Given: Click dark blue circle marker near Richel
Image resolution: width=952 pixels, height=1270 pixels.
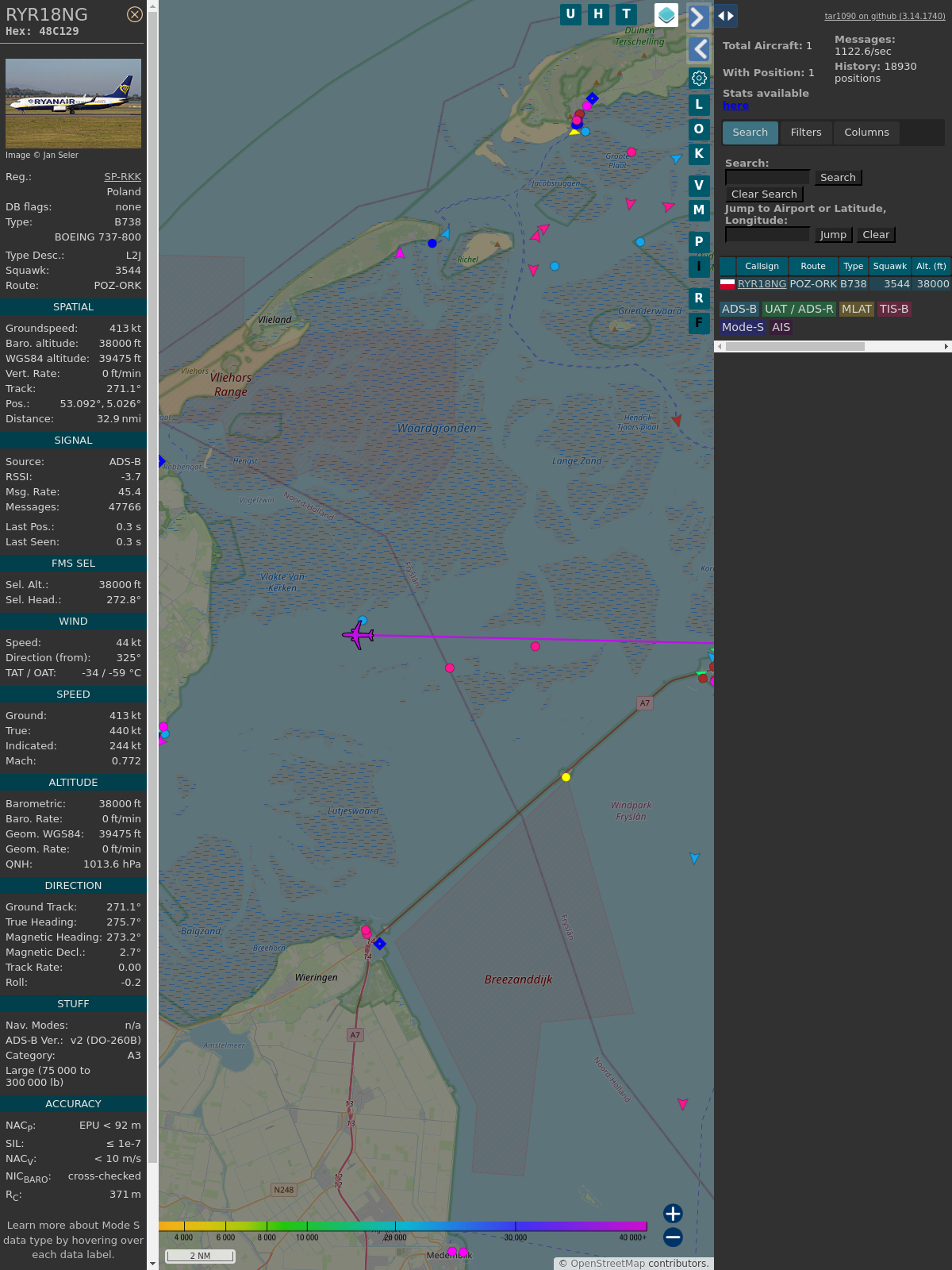Looking at the screenshot, I should point(432,243).
